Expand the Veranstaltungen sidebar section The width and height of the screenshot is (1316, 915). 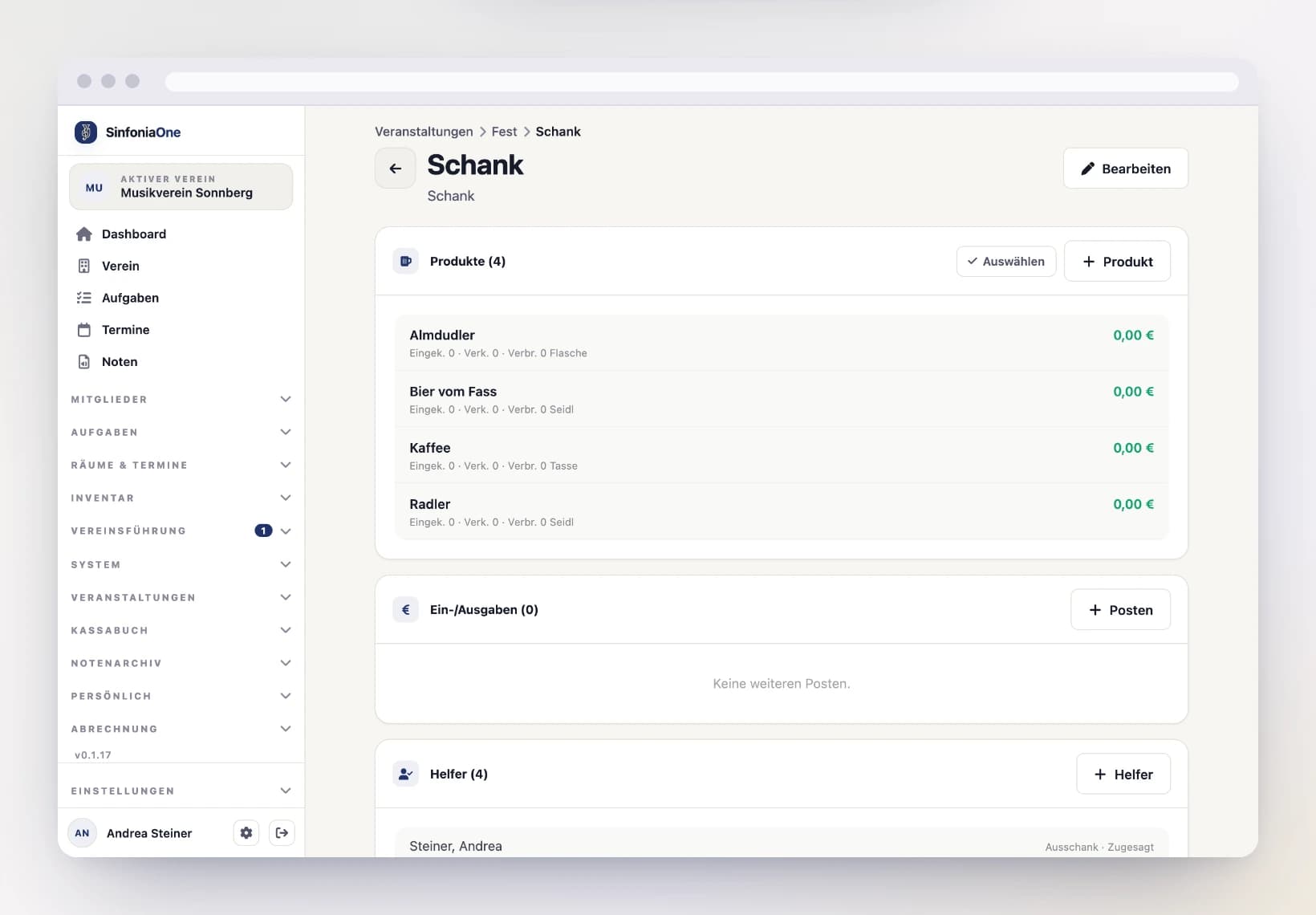[181, 597]
